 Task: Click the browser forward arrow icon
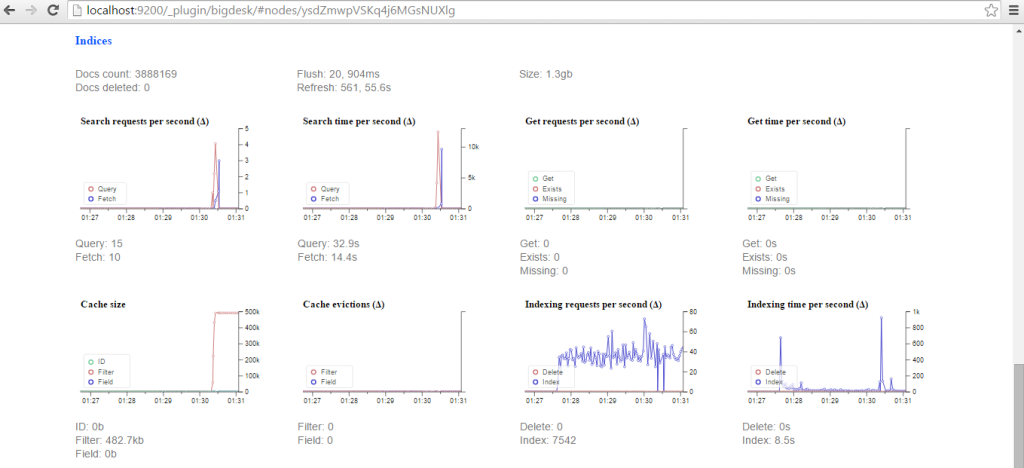click(x=32, y=10)
